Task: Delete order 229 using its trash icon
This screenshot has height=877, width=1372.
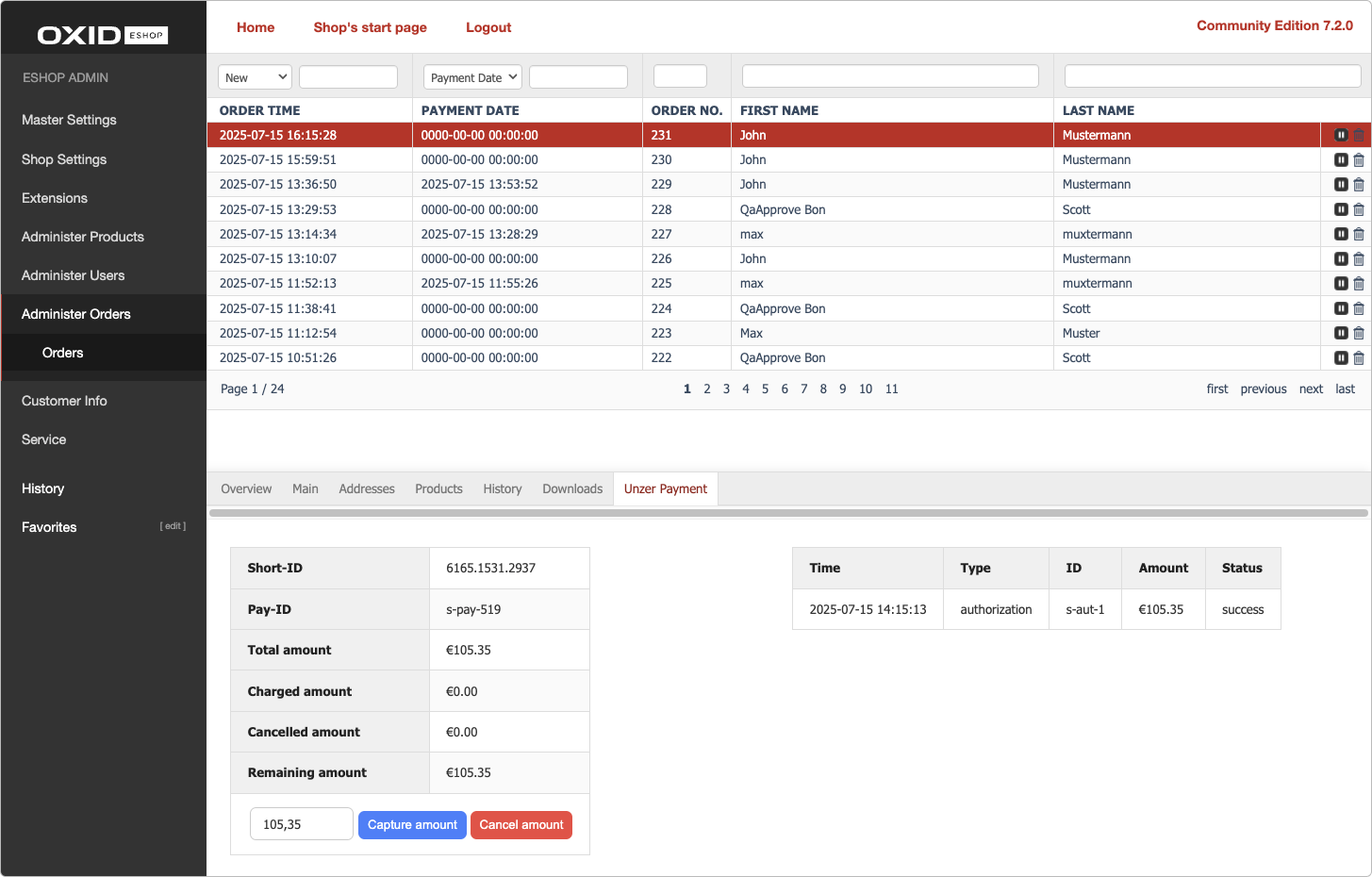Action: (1358, 185)
